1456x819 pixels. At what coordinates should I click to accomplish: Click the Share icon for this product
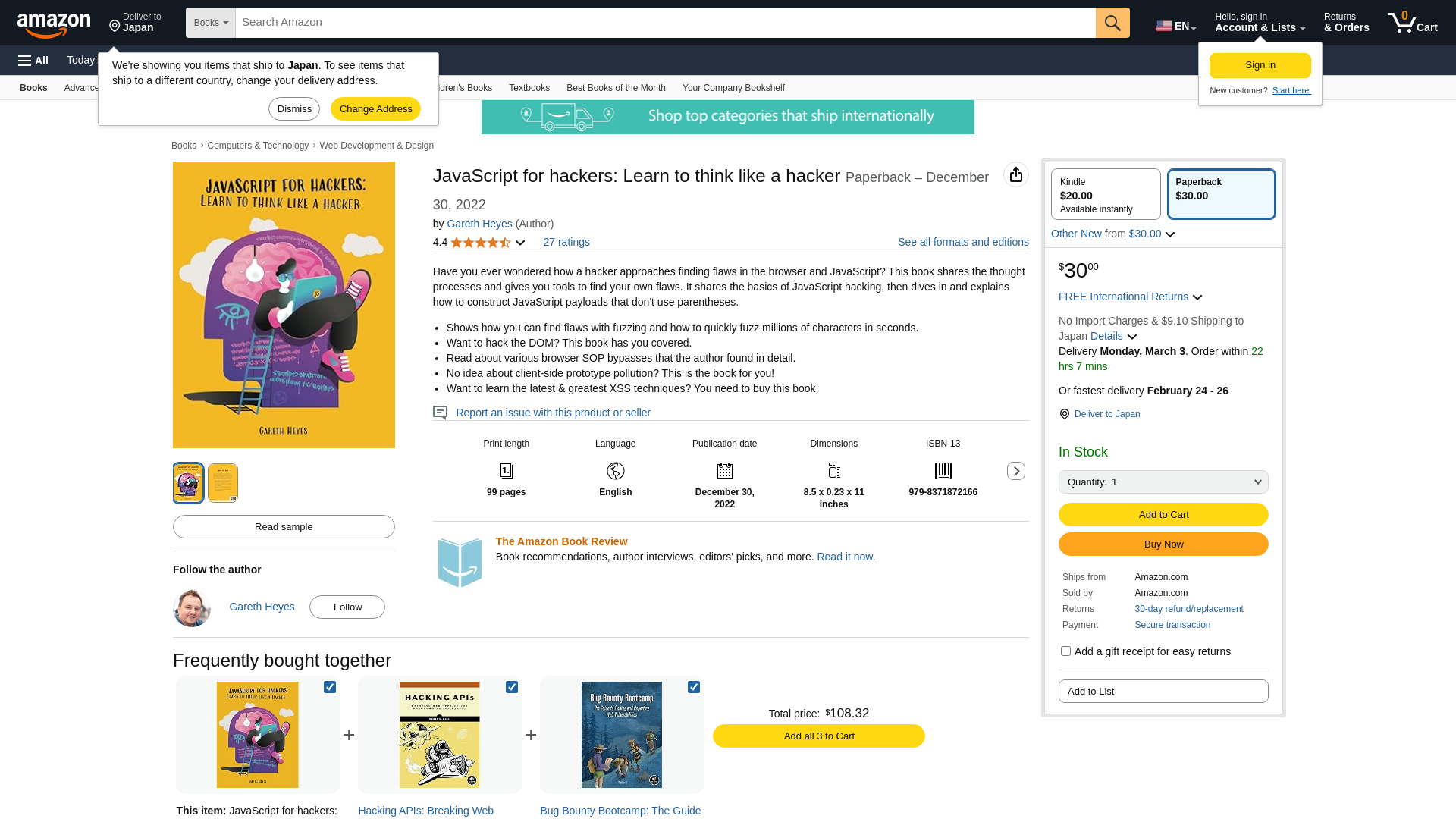click(1016, 174)
